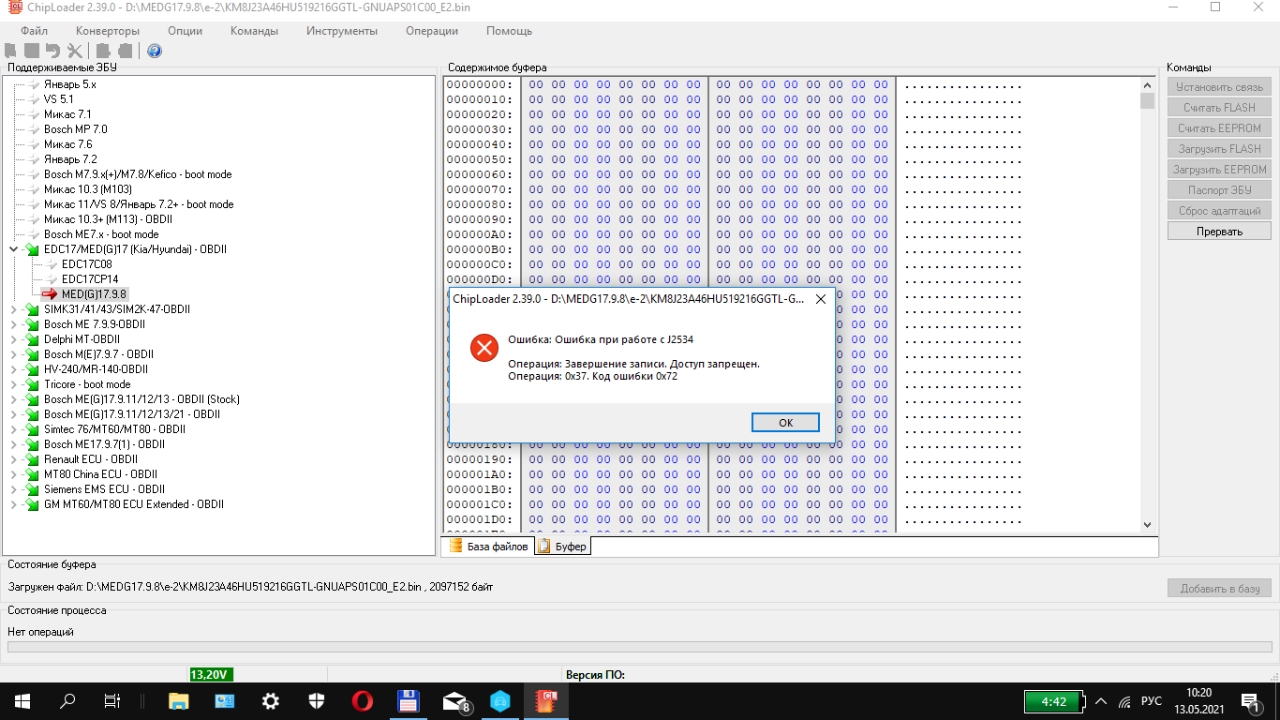Viewport: 1280px width, 720px height.
Task: Expand the Renault ECU - OBDII node
Action: tap(14, 459)
